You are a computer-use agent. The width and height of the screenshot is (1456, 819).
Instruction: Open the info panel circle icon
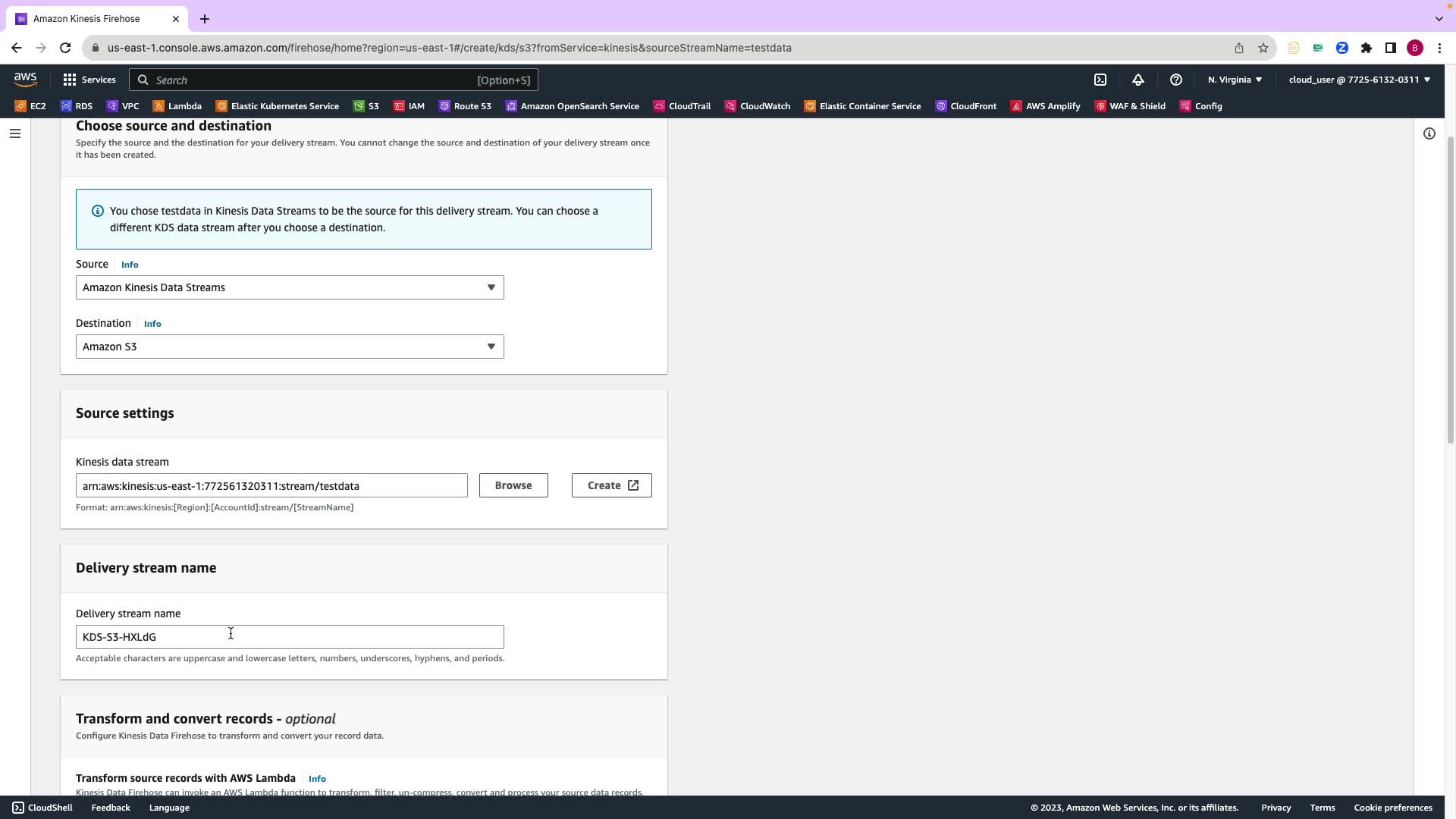1429,133
